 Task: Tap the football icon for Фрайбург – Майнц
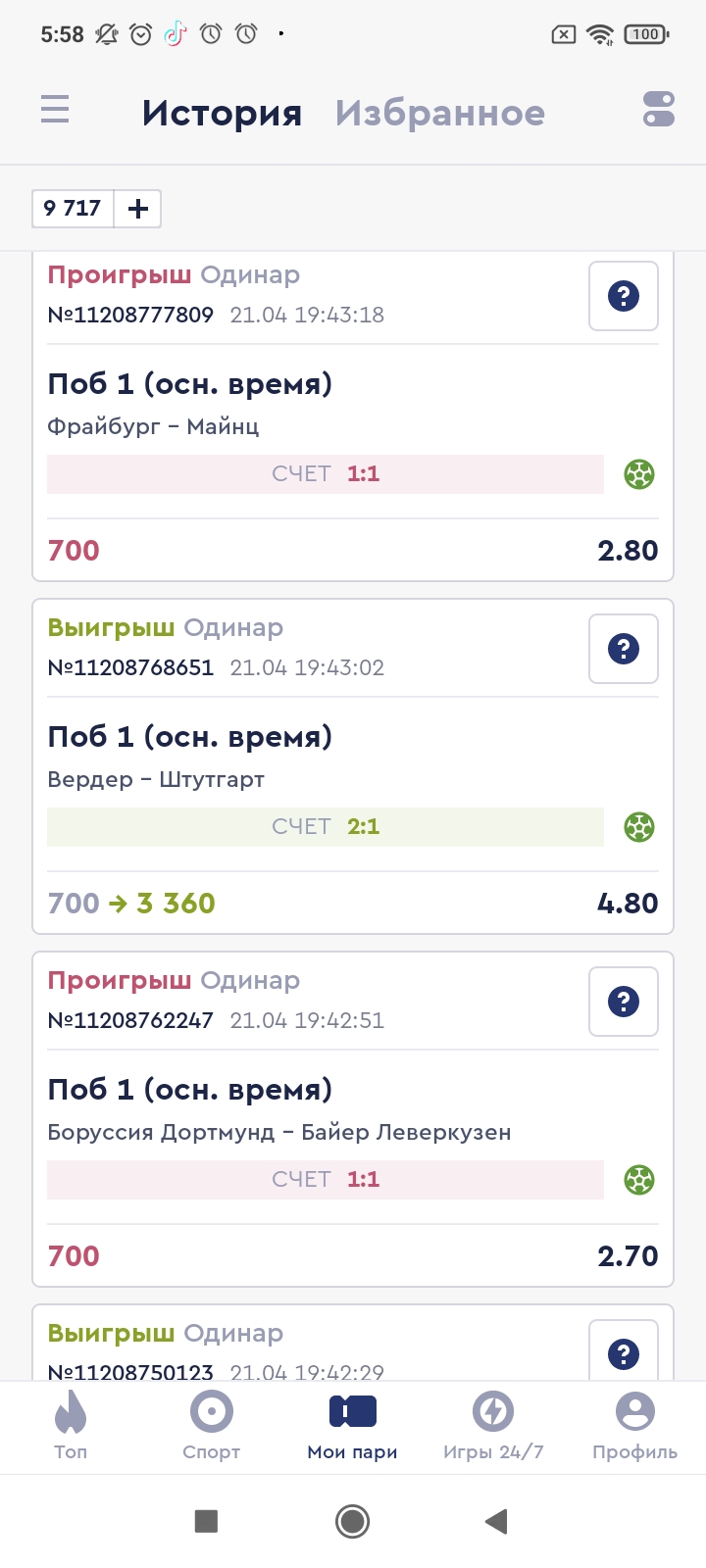click(x=639, y=474)
